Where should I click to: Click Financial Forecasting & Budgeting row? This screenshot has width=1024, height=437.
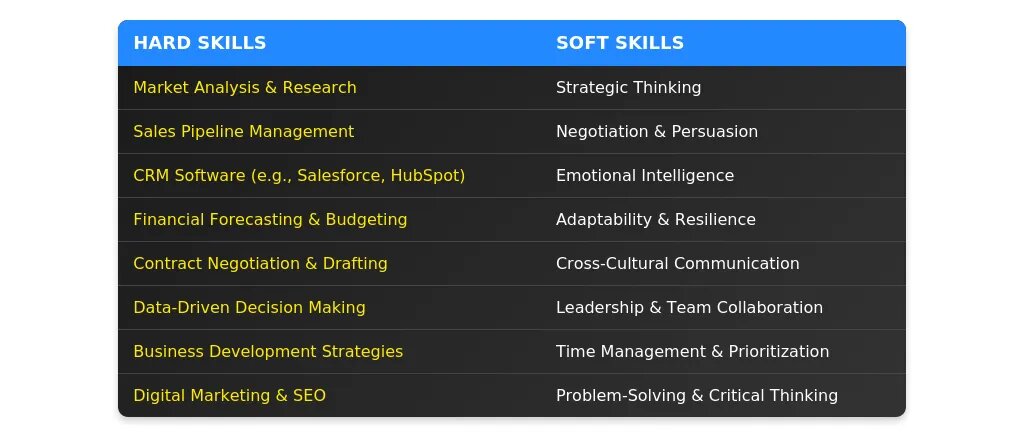coord(270,220)
